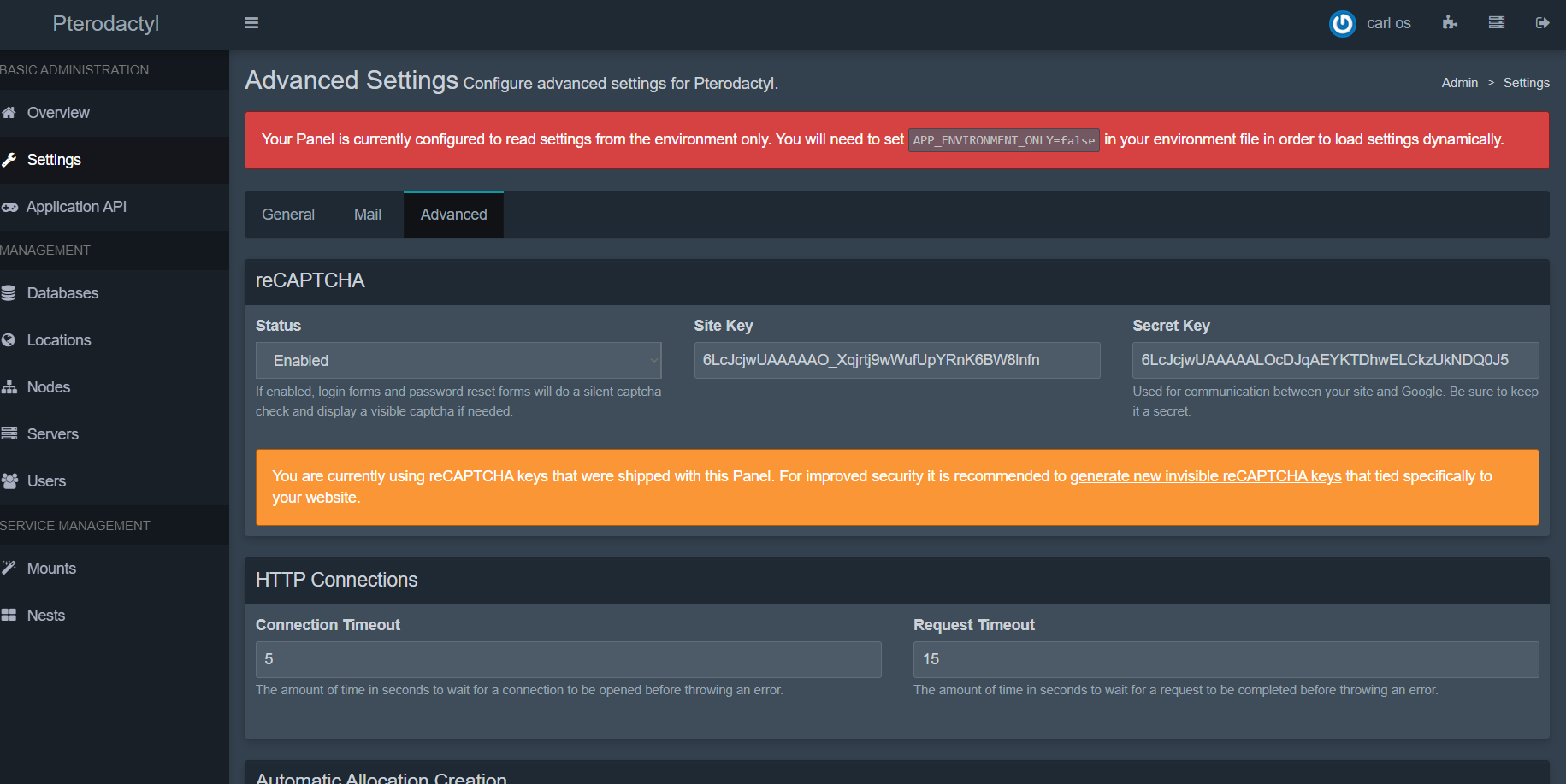Open the Nests sidebar item
This screenshot has height=784, width=1566.
[115, 616]
